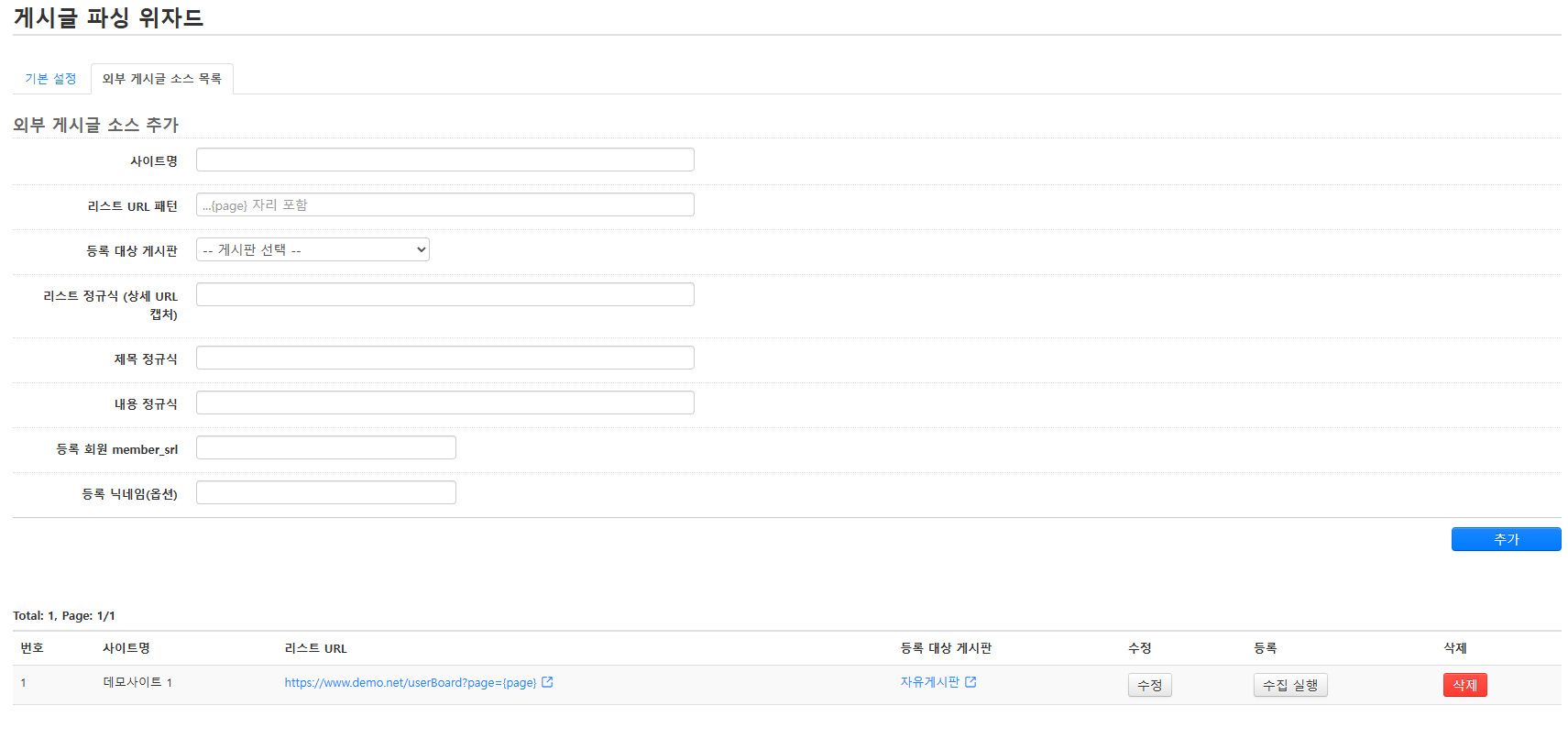Click the 사이트명 column header
This screenshot has width=1568, height=750.
tap(126, 648)
